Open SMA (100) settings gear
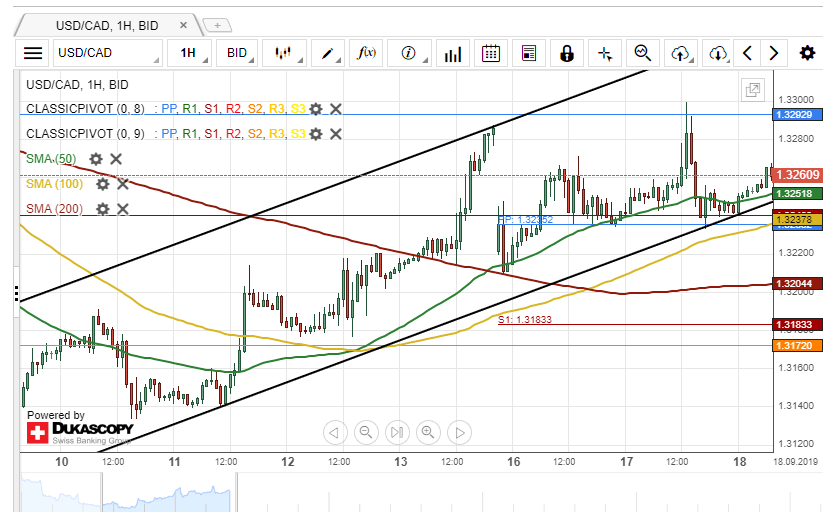Image resolution: width=827 pixels, height=519 pixels. pyautogui.click(x=102, y=184)
